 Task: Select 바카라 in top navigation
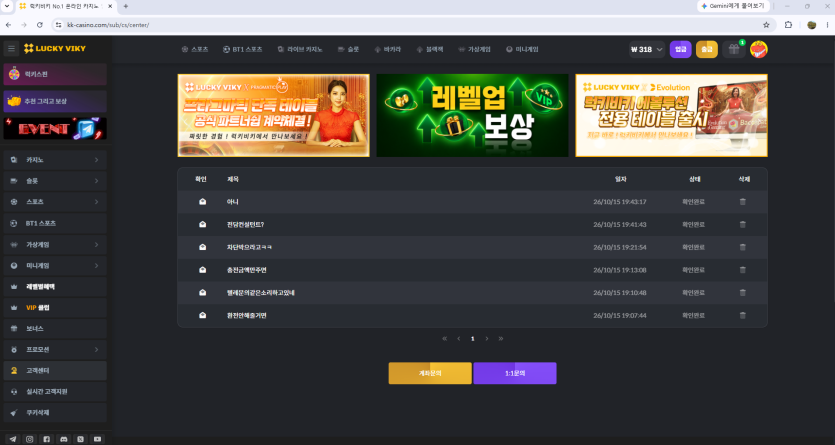(387, 49)
